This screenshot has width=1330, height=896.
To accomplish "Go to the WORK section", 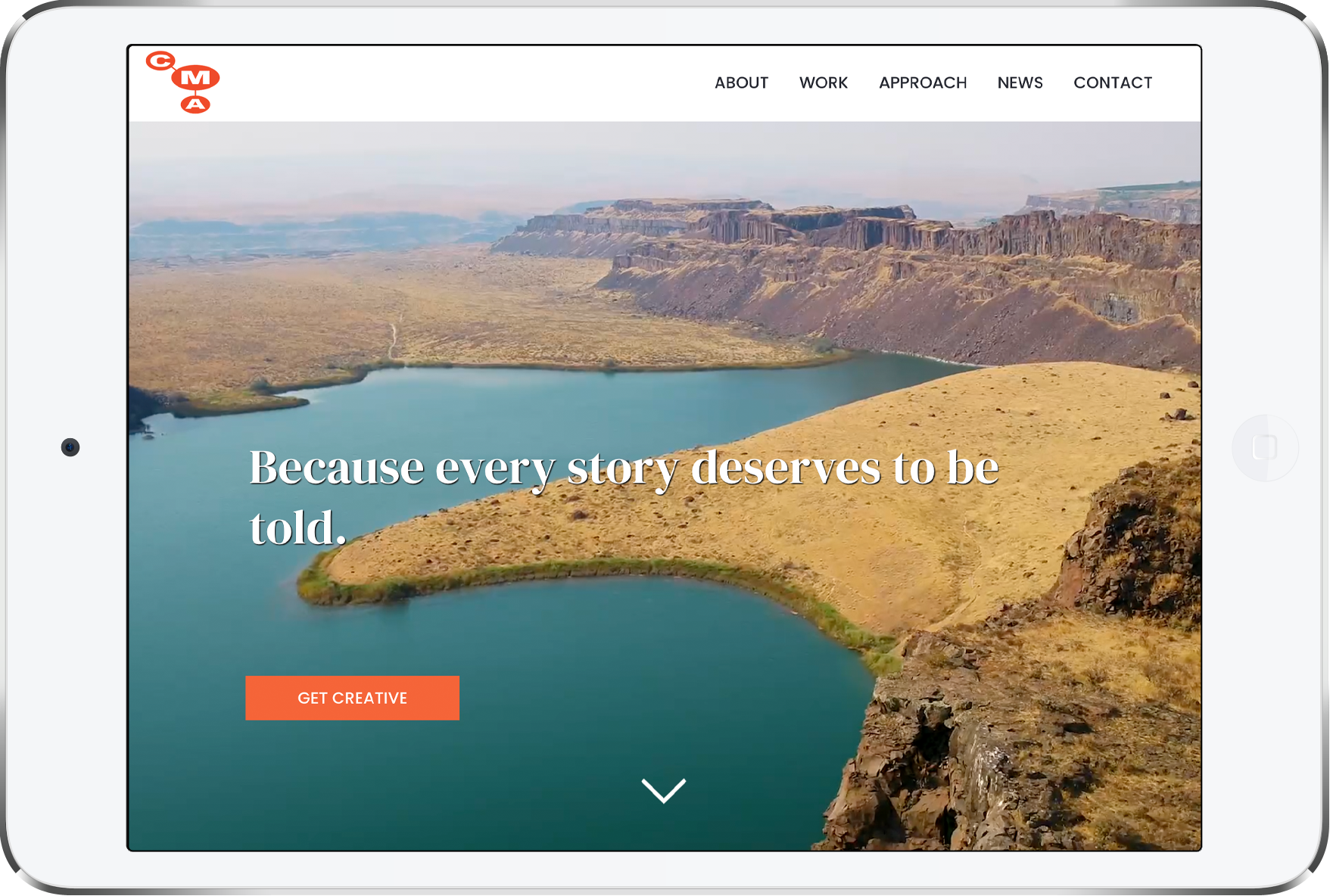I will click(824, 82).
